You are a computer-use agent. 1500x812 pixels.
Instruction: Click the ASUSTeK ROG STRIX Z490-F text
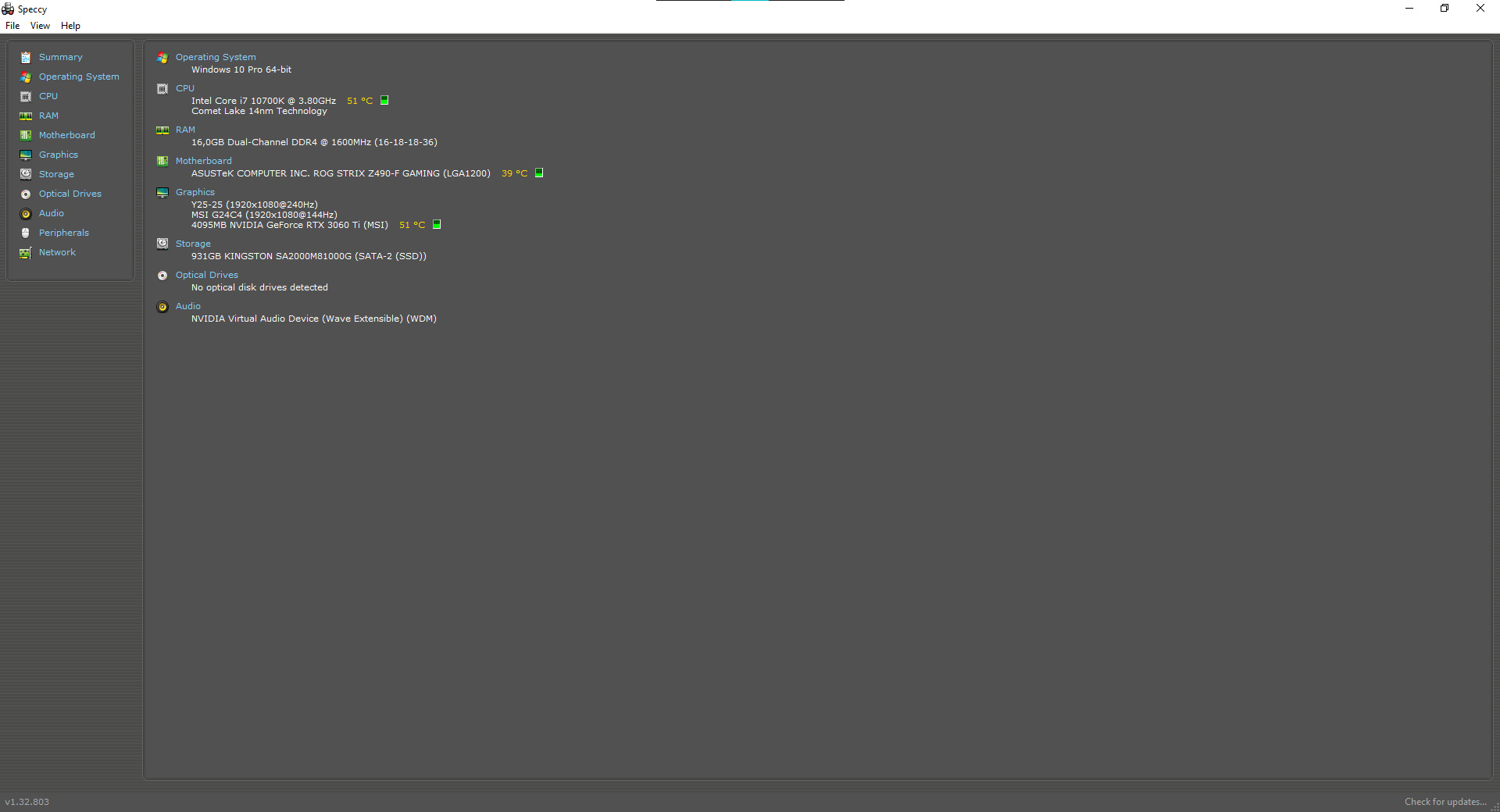pos(341,173)
